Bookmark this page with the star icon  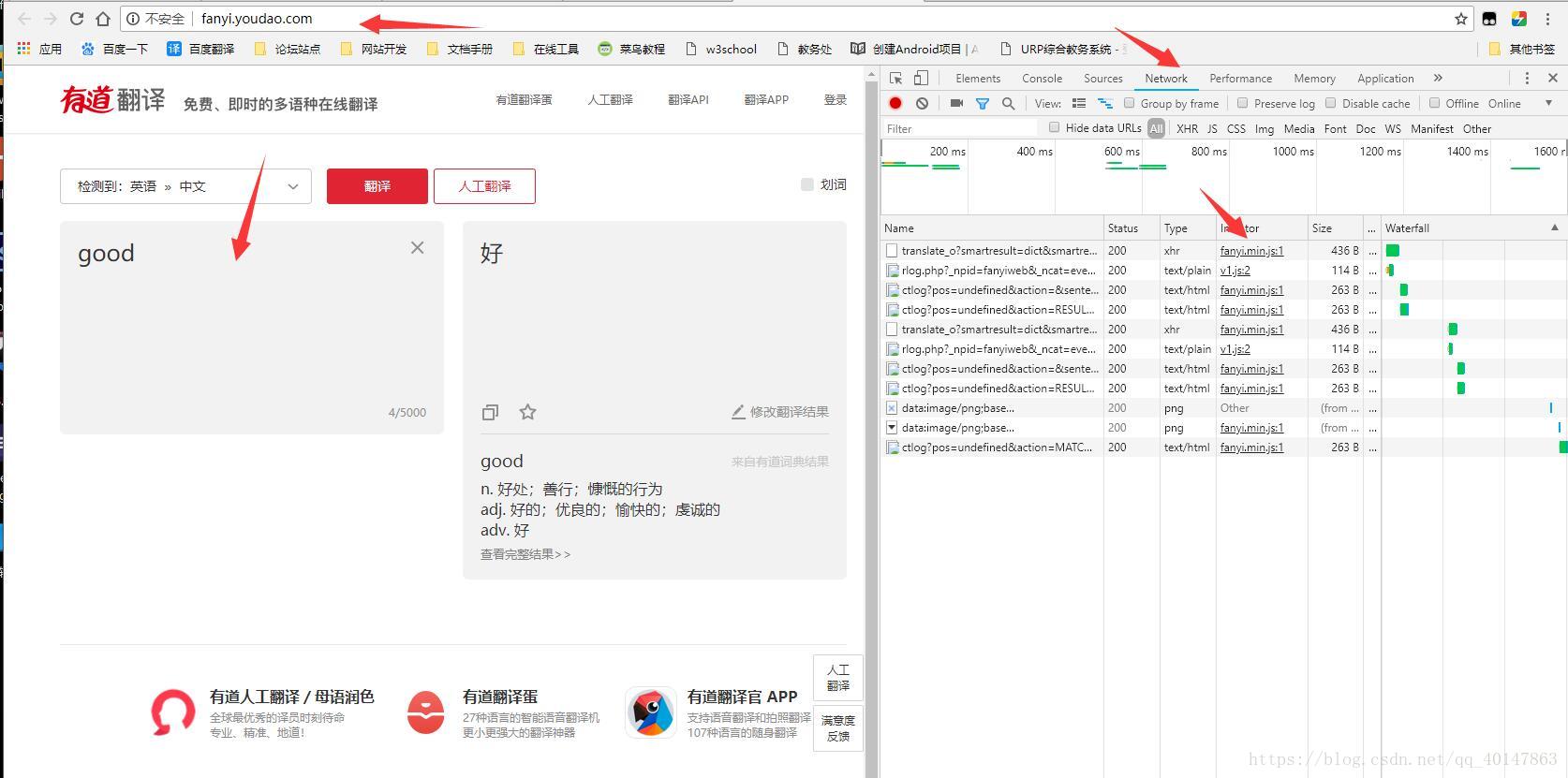click(x=1460, y=19)
